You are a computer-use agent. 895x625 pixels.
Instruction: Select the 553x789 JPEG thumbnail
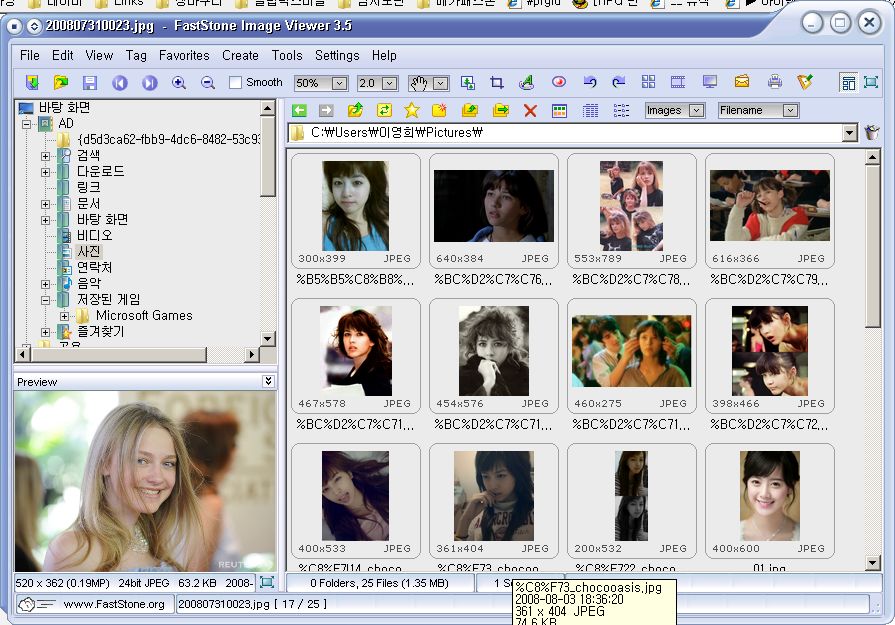pyautogui.click(x=632, y=211)
